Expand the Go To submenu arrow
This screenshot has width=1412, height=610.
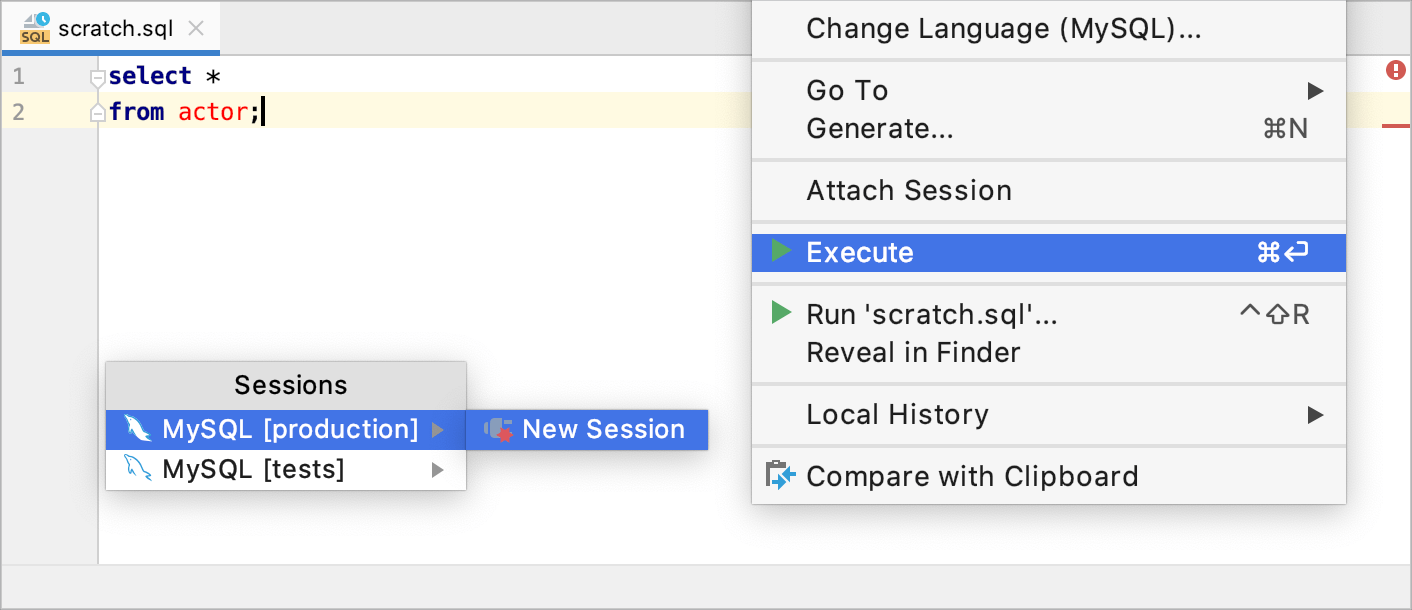point(1314,90)
